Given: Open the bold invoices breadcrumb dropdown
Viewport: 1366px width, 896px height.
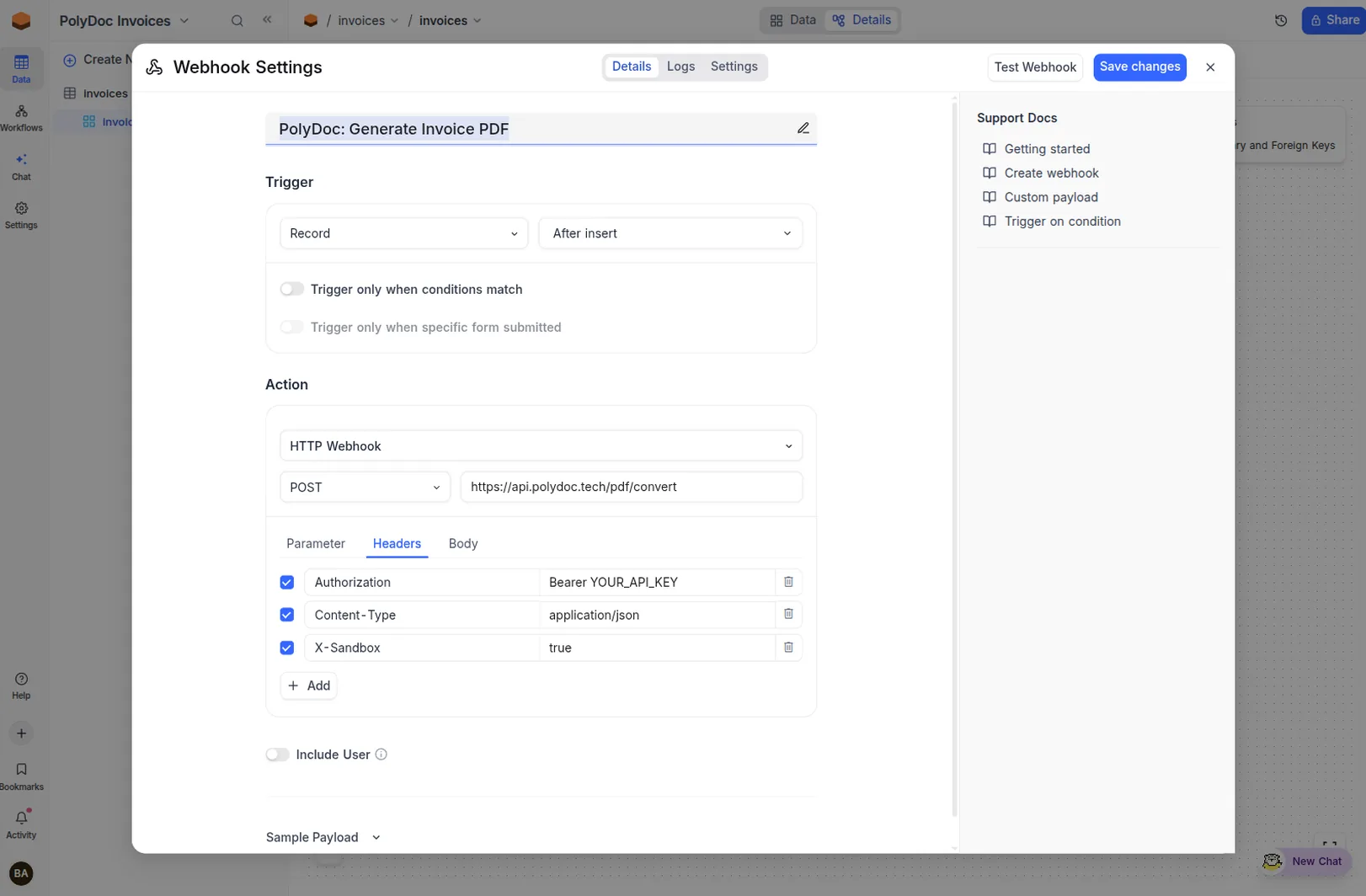Looking at the screenshot, I should (x=451, y=20).
